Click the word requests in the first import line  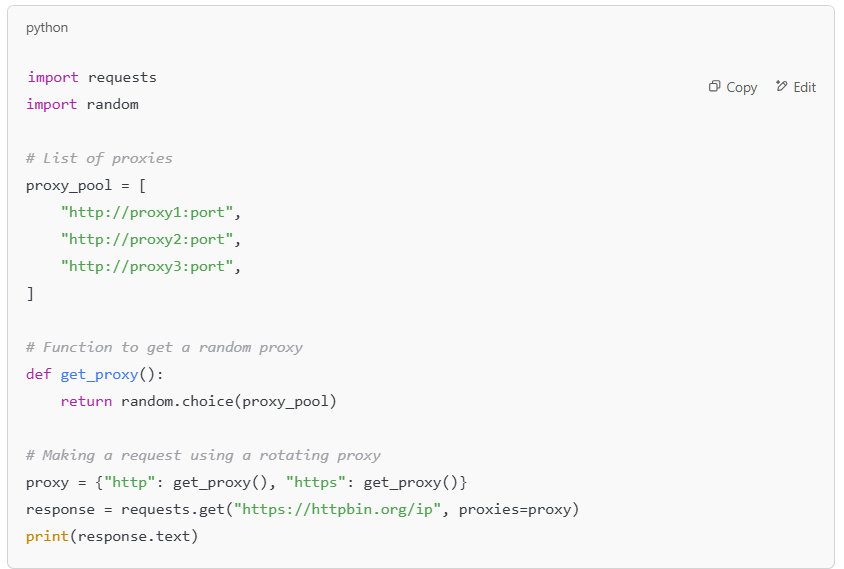click(122, 78)
